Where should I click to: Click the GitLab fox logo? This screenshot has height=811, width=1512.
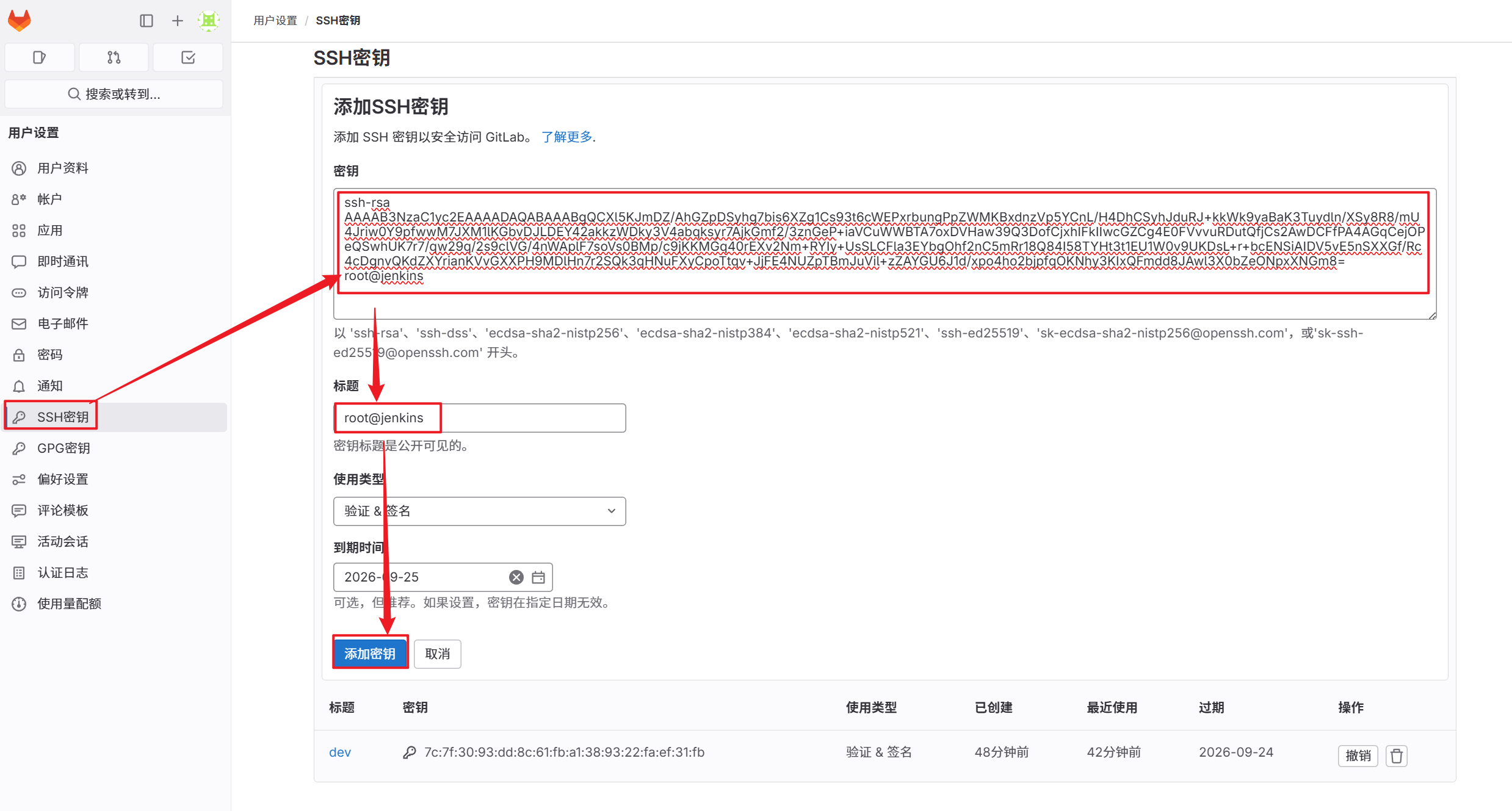pyautogui.click(x=20, y=20)
